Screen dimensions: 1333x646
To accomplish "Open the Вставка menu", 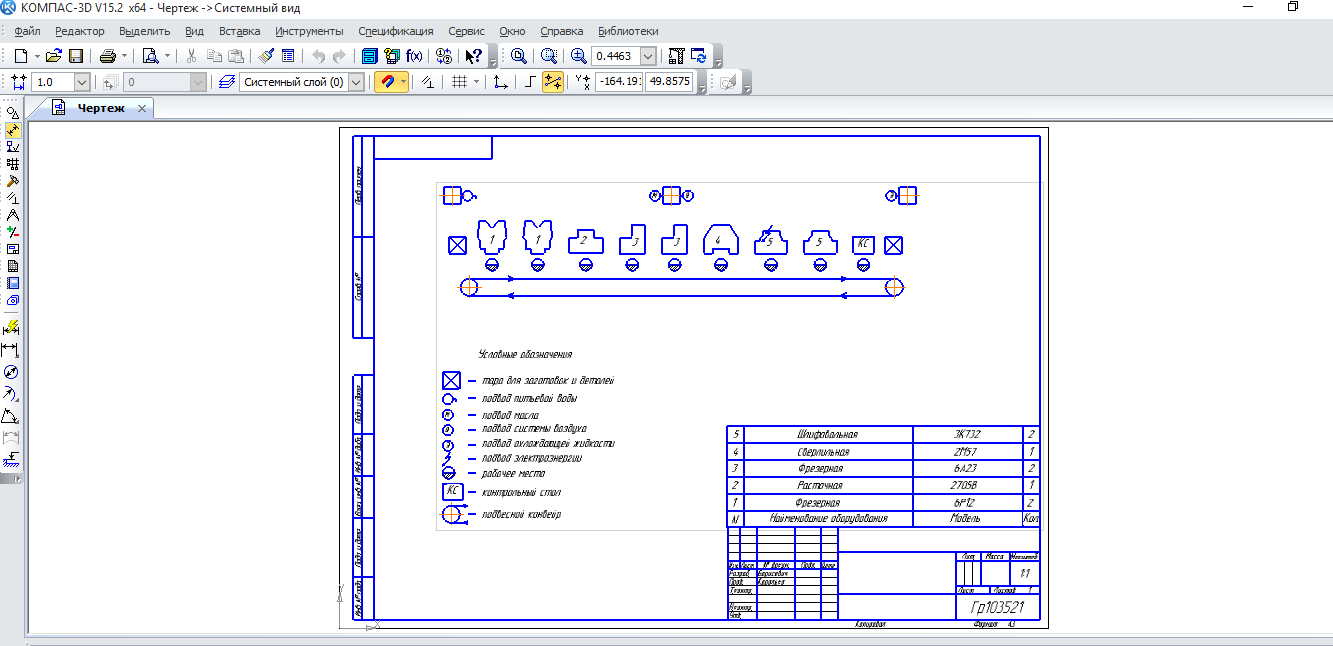I will (239, 31).
